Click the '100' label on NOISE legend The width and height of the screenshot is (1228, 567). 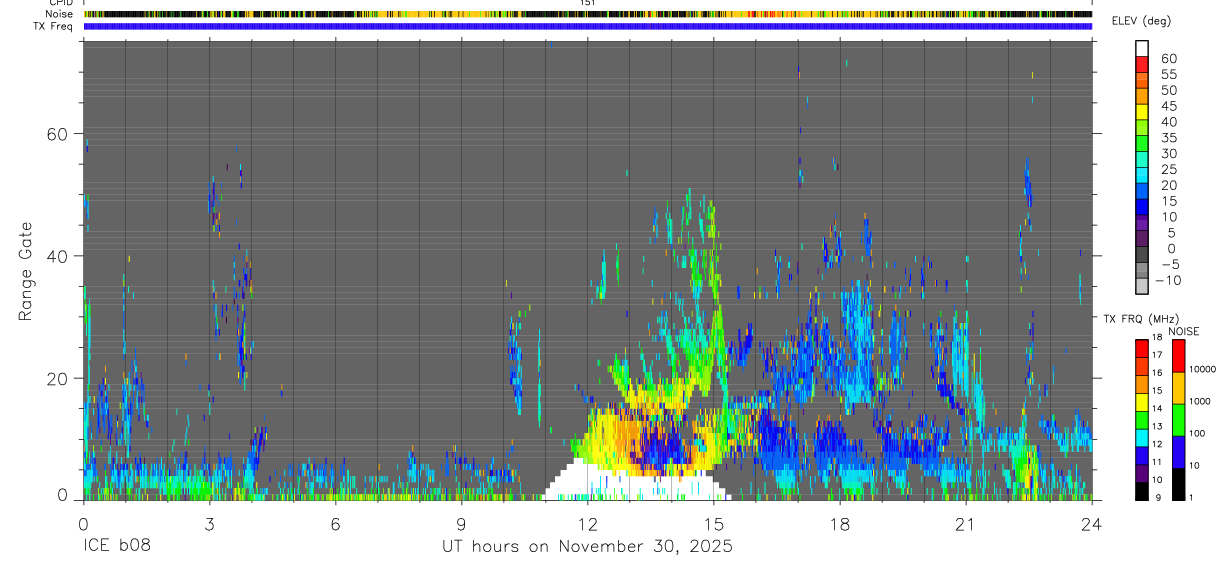click(x=1197, y=433)
